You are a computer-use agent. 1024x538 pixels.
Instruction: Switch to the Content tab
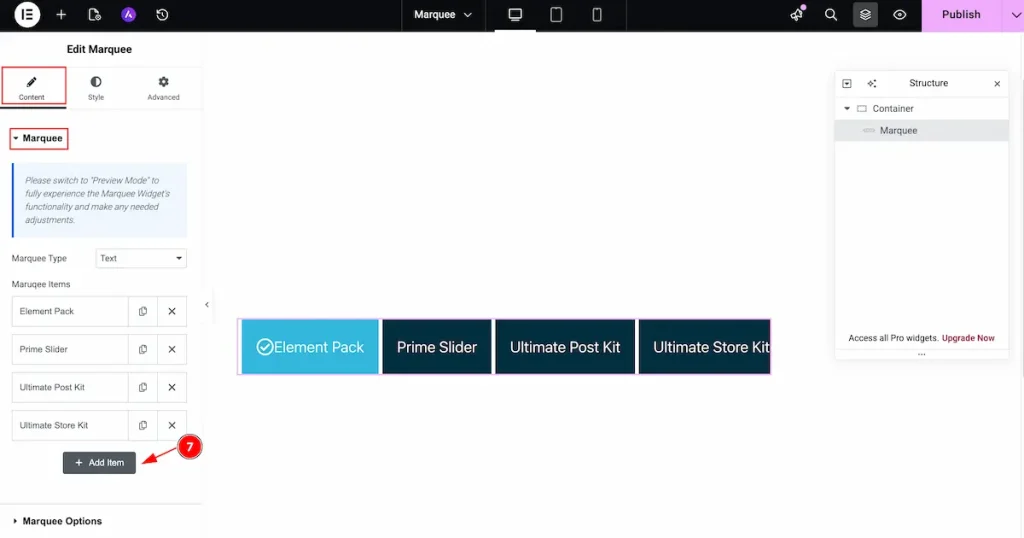(31, 87)
